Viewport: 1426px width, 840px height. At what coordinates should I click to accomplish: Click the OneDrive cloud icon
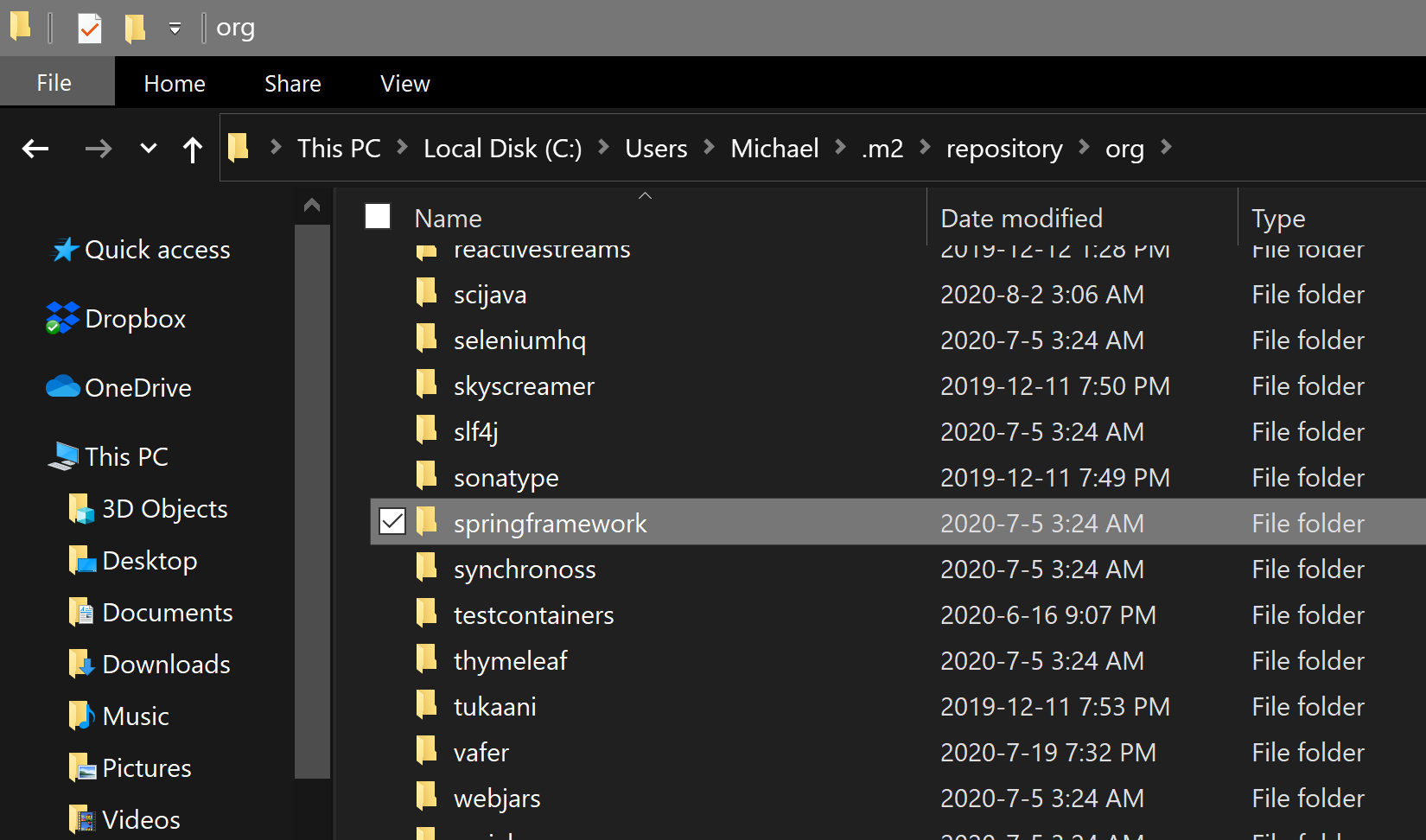coord(63,386)
